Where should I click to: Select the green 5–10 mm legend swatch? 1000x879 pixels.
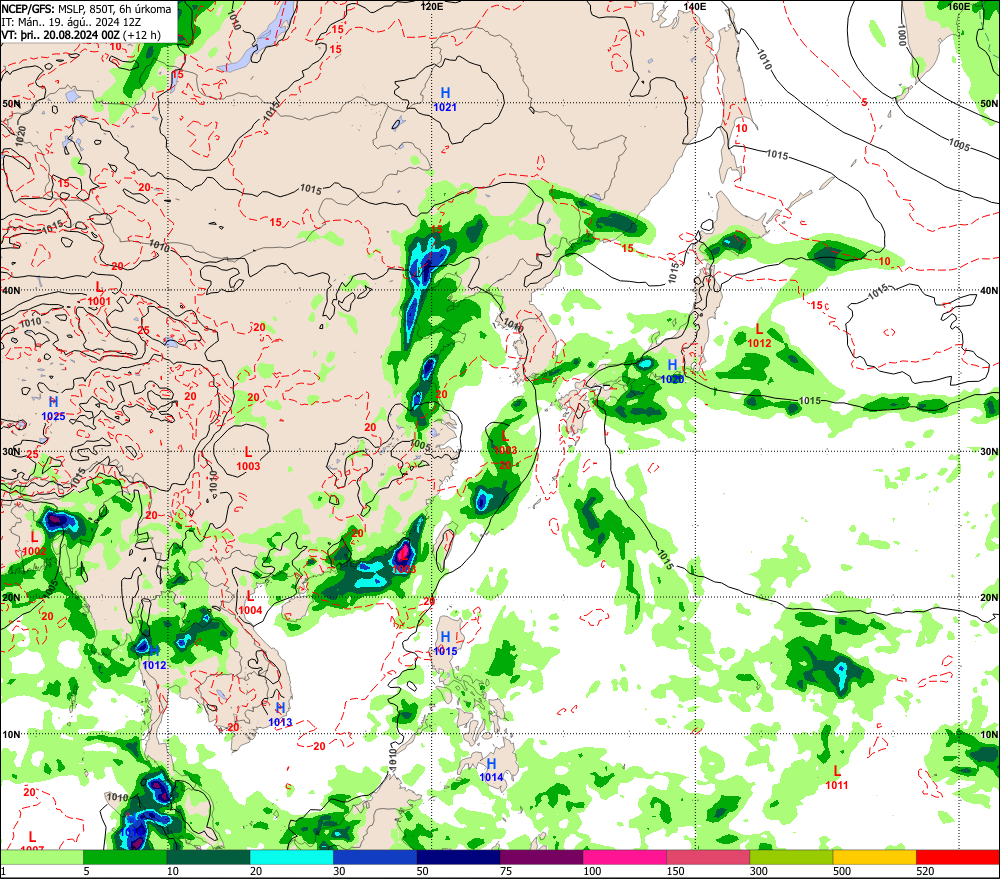pos(125,857)
